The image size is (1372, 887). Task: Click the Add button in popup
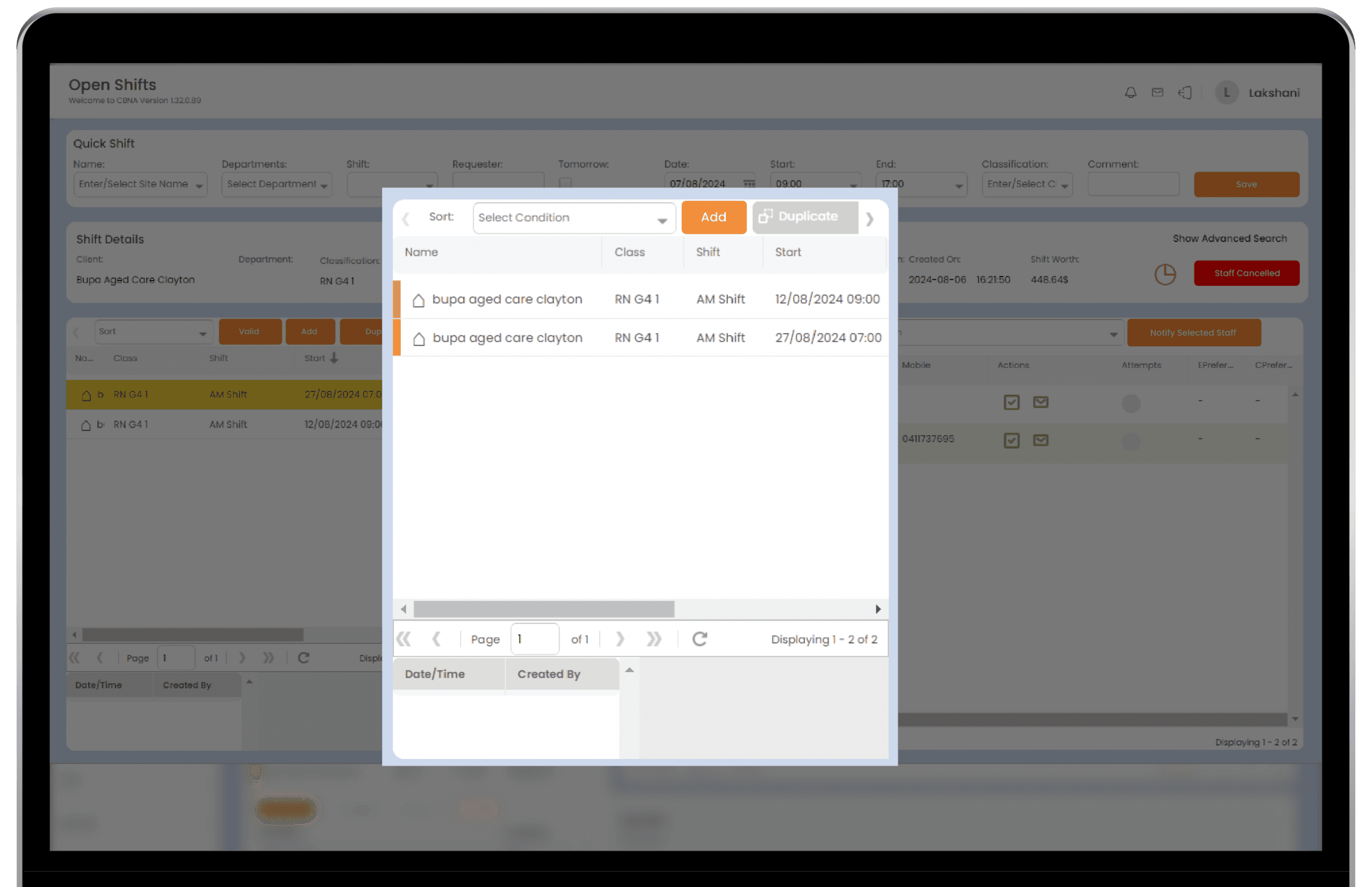(x=714, y=217)
